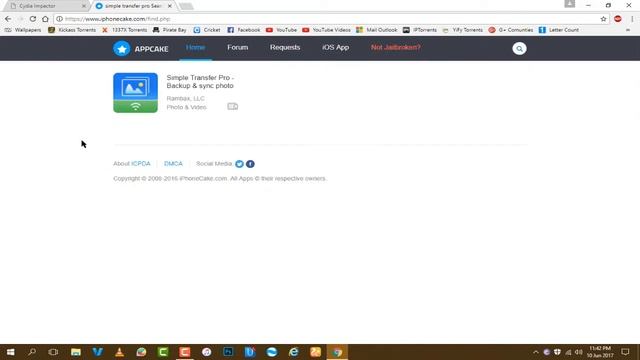Open the Requests nav item
Screen dimensions: 640x360
[285, 47]
